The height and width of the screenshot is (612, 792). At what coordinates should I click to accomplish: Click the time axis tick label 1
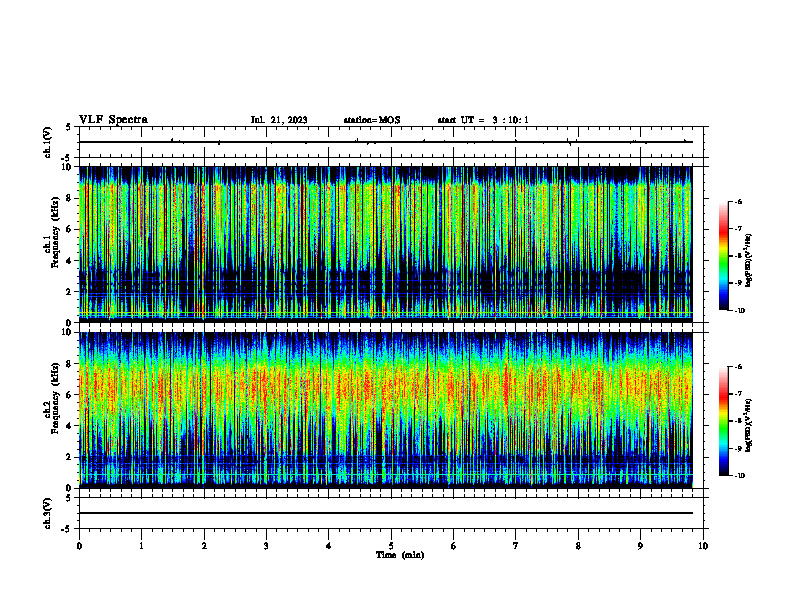[x=141, y=546]
